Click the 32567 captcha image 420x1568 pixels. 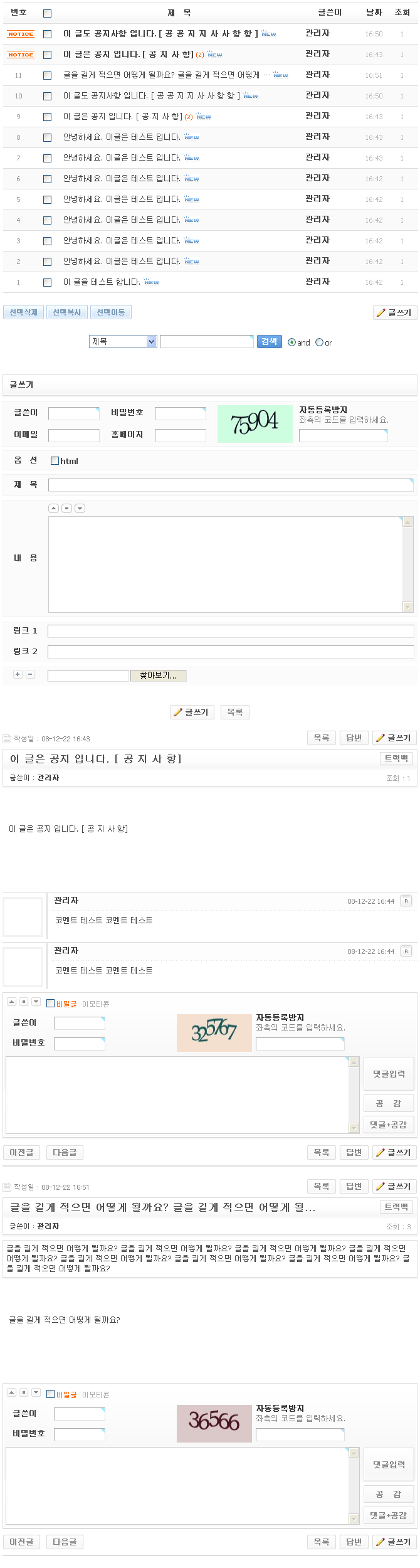[x=214, y=1032]
